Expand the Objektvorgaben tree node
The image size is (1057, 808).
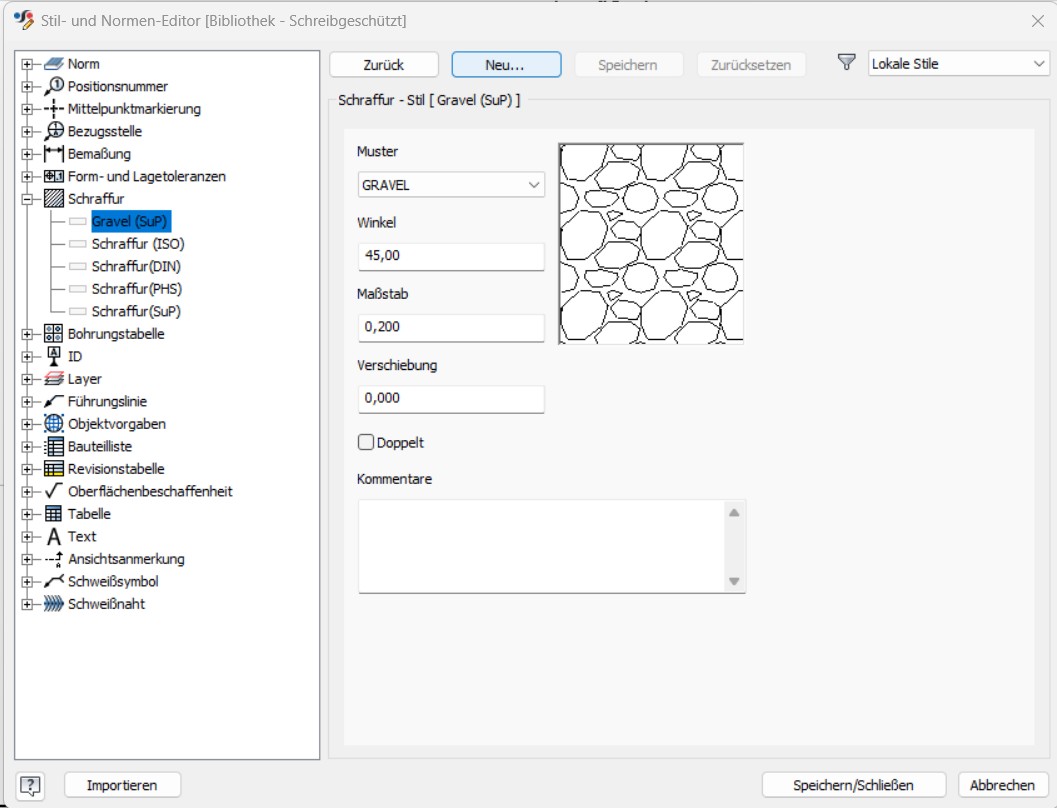coord(27,424)
